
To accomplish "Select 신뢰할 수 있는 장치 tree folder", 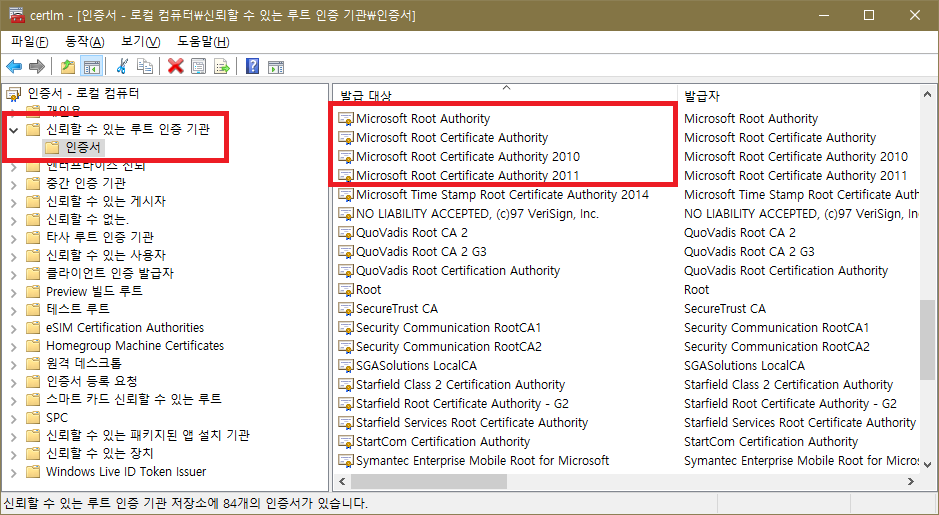I will coord(99,453).
